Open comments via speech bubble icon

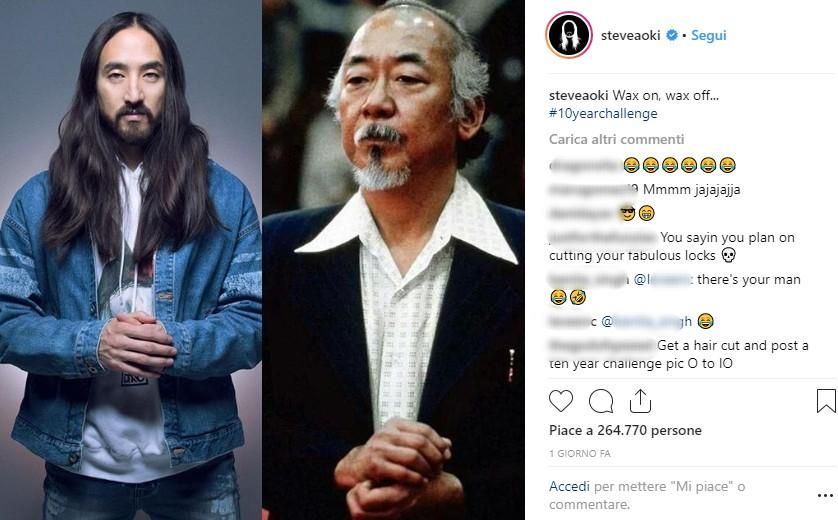pos(601,401)
